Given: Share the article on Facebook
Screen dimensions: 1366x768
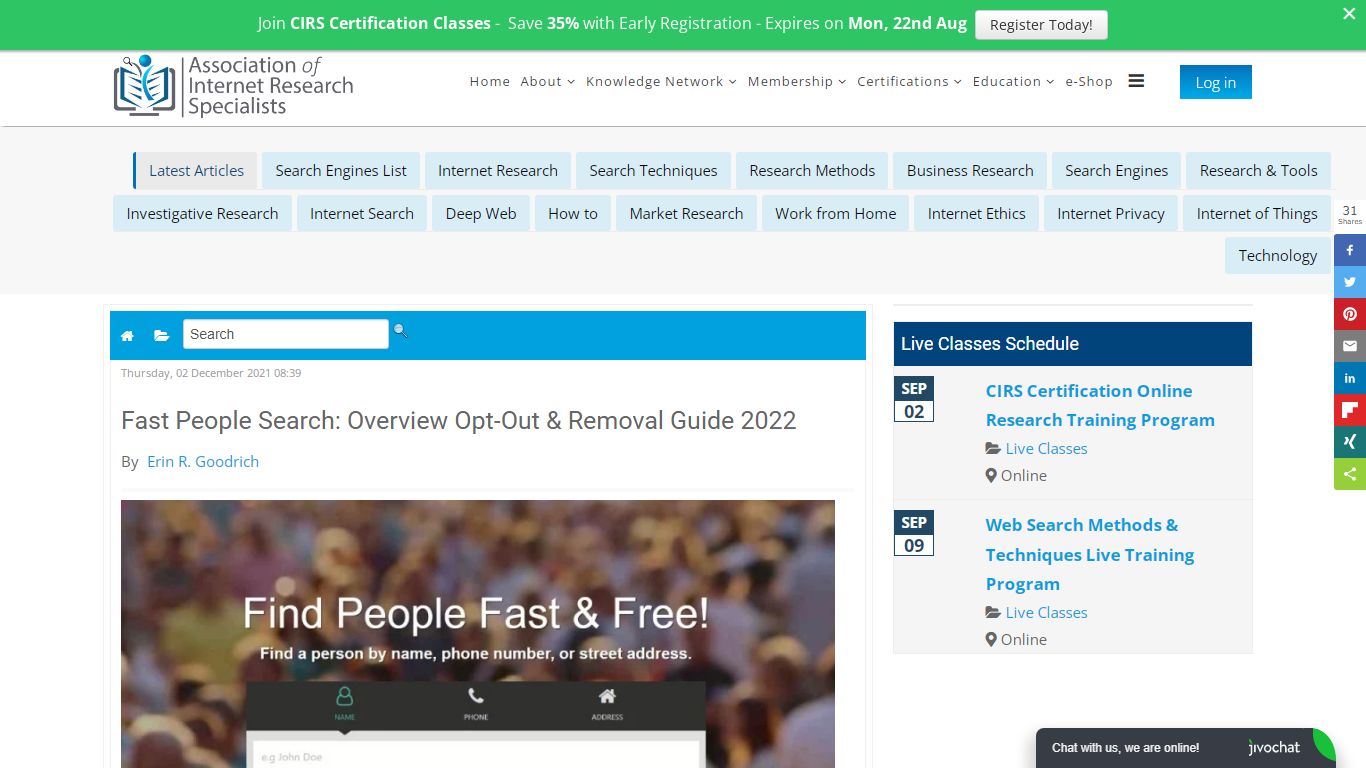Looking at the screenshot, I should [1350, 250].
